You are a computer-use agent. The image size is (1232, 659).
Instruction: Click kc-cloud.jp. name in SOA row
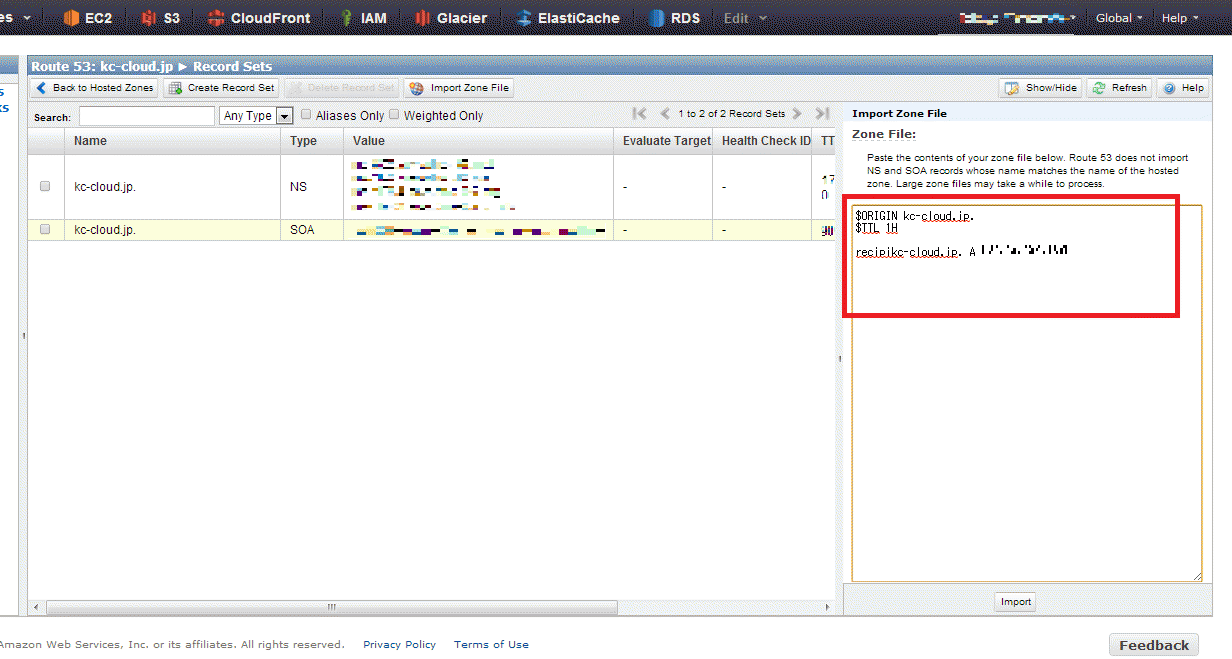pyautogui.click(x=105, y=230)
